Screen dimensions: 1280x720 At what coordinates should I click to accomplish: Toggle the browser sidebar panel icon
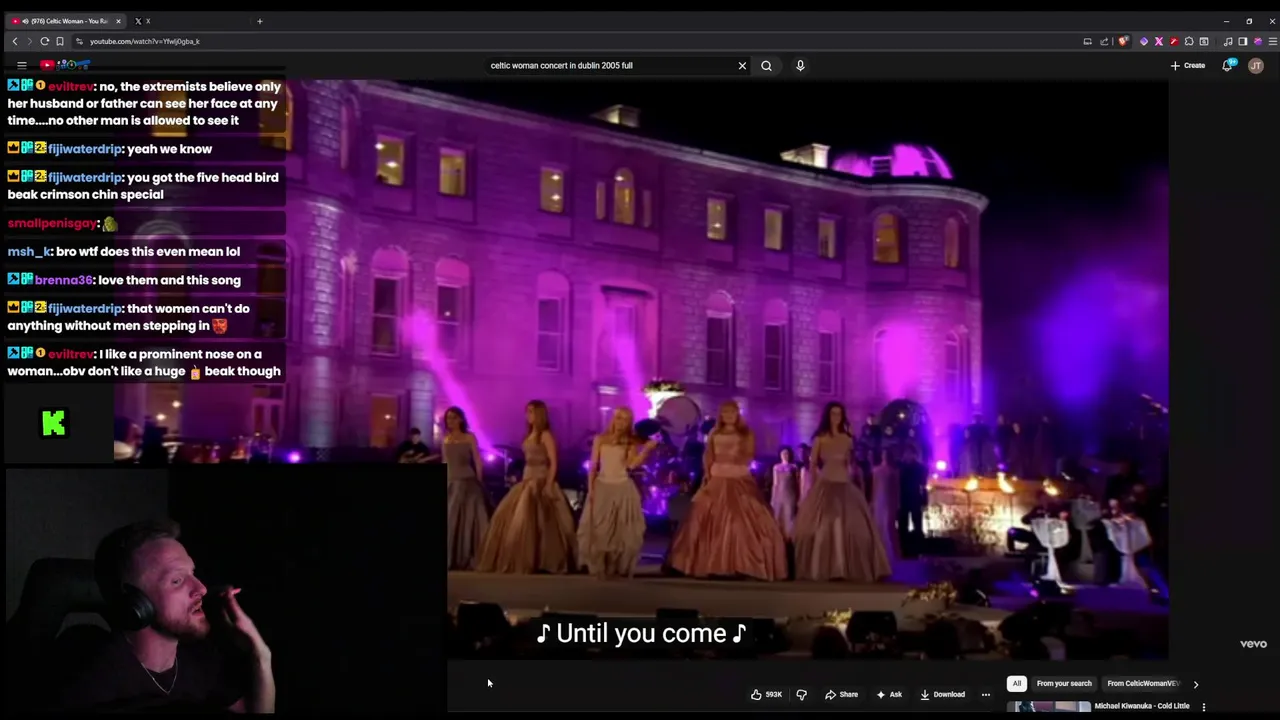[1242, 41]
